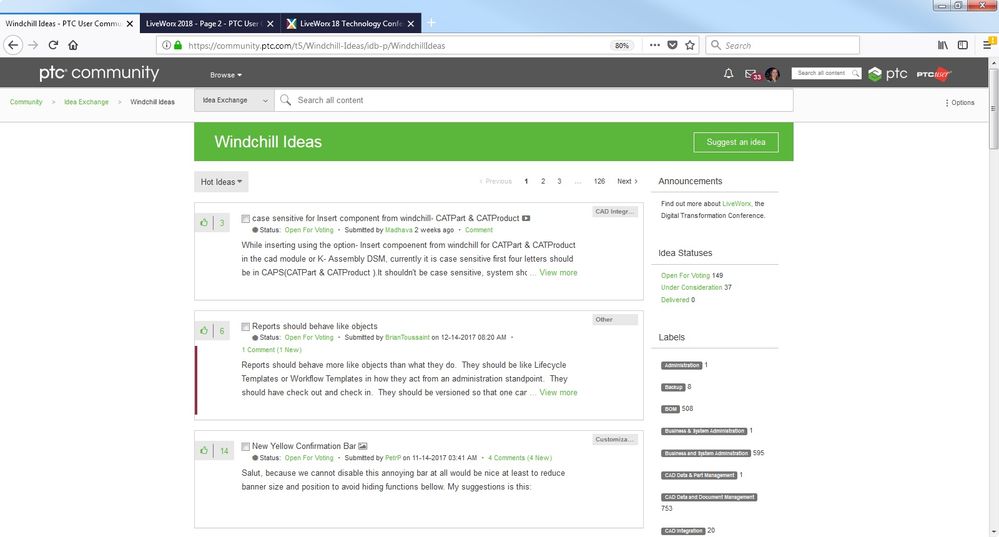Check the box for New Yellow Confirmation Bar
The image size is (999, 537).
(245, 447)
